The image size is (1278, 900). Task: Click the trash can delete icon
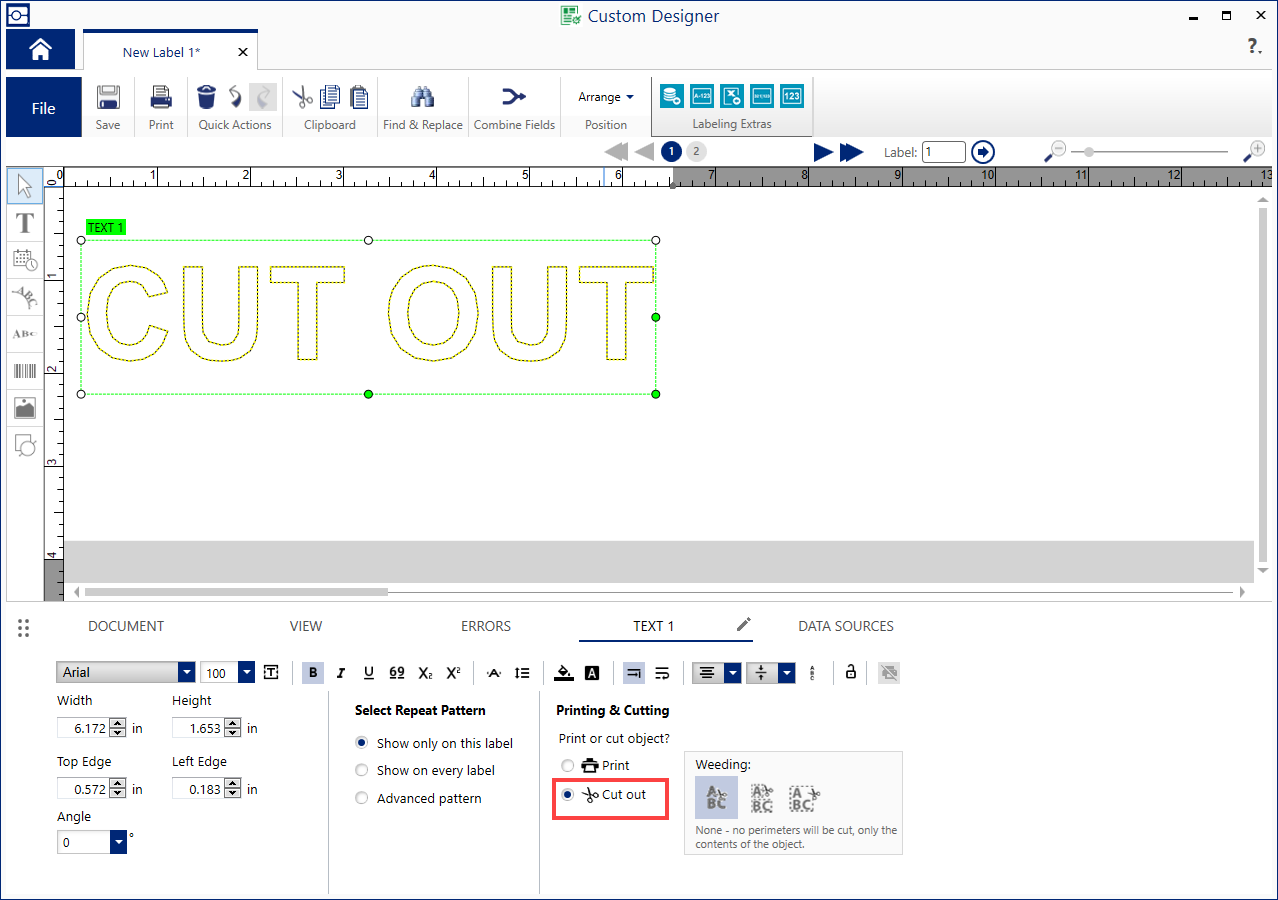click(206, 97)
